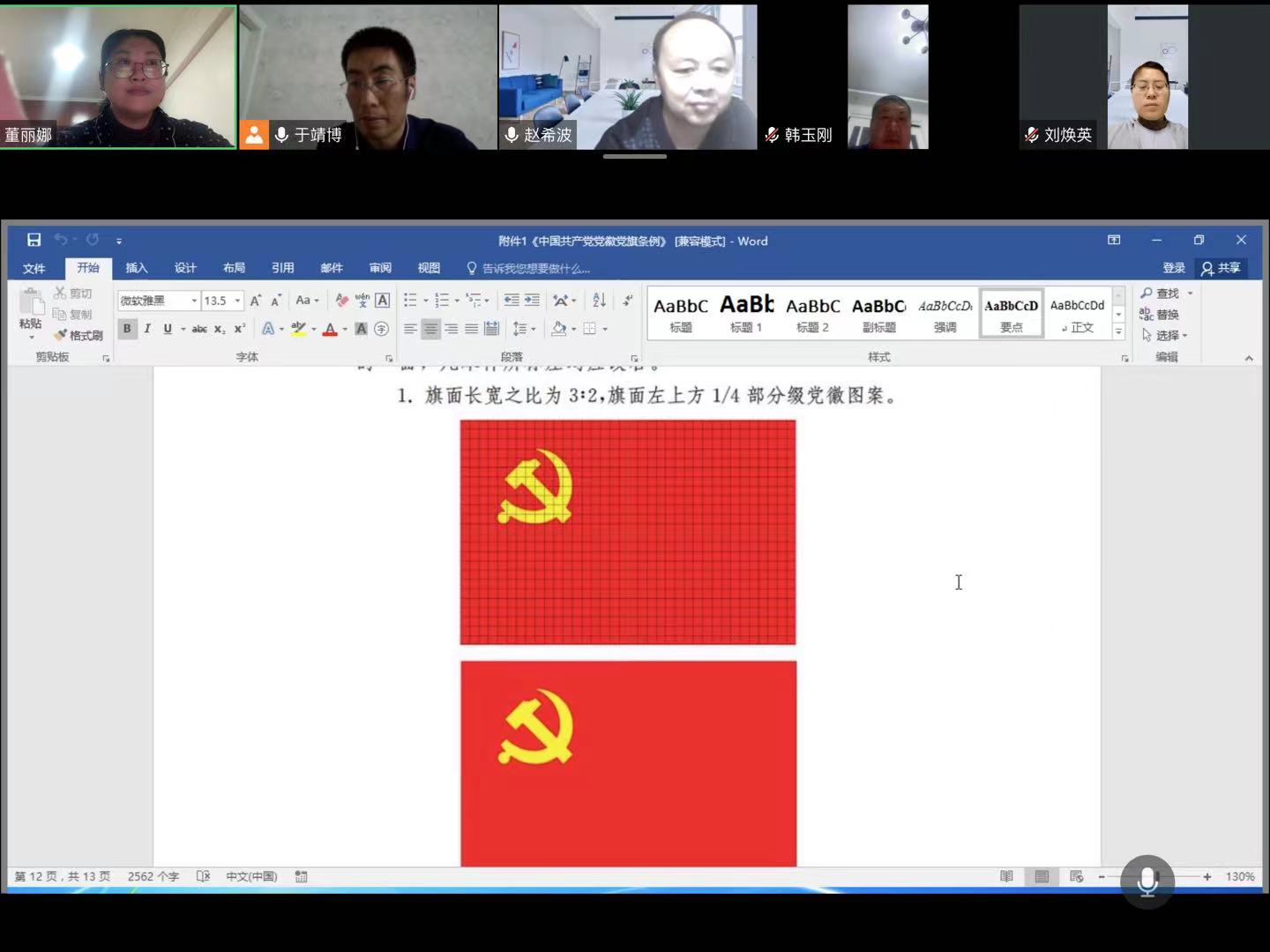Screen dimensions: 1270x952
Task: Open the font name dropdown (微软雅黑)
Action: pos(194,301)
